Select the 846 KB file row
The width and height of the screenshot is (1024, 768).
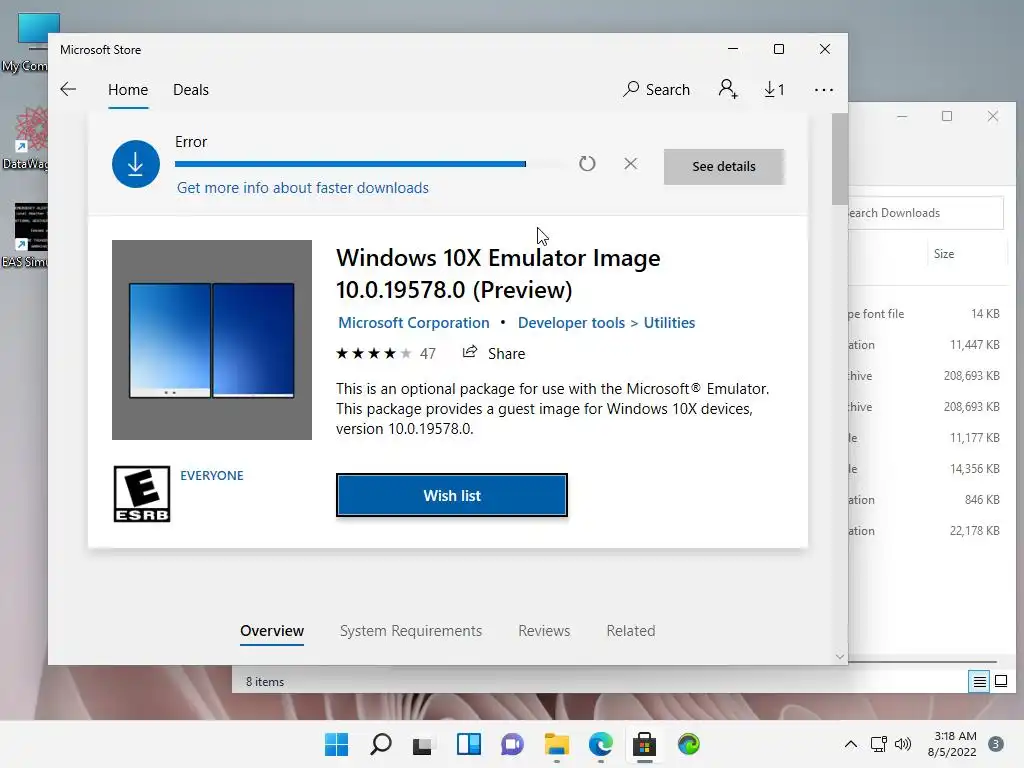click(x=926, y=500)
